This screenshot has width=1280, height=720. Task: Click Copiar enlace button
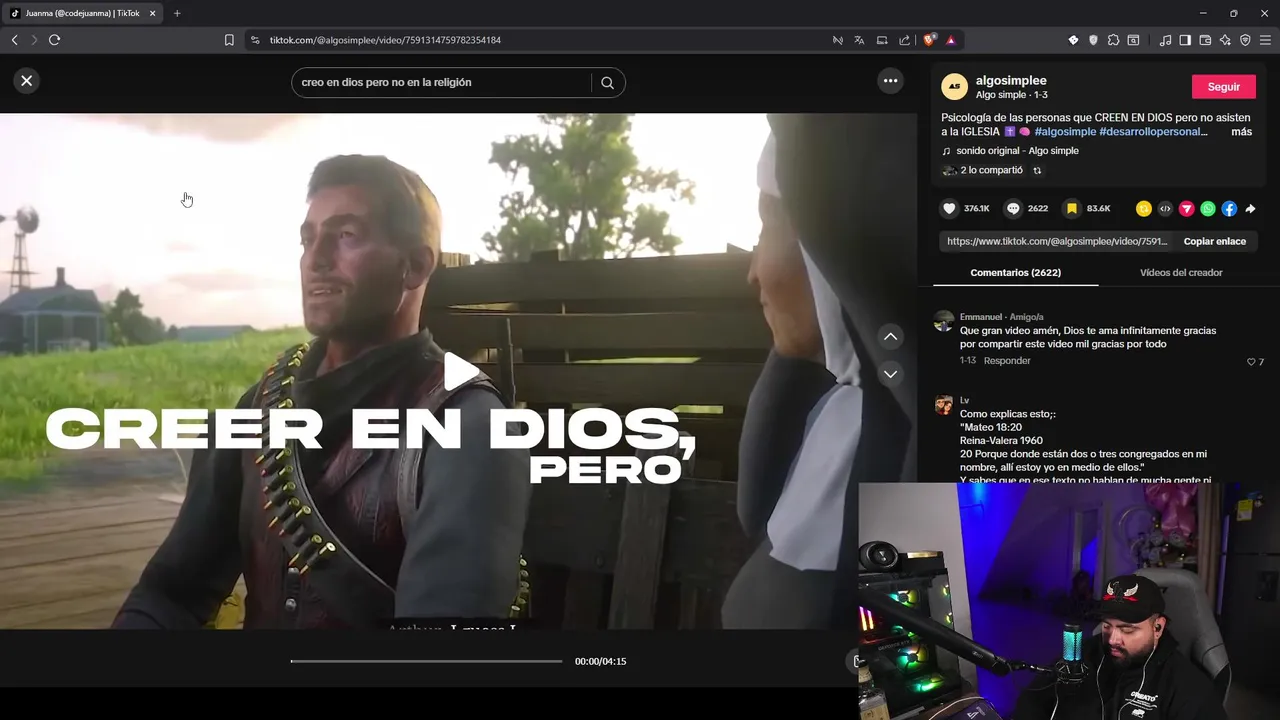[1215, 241]
